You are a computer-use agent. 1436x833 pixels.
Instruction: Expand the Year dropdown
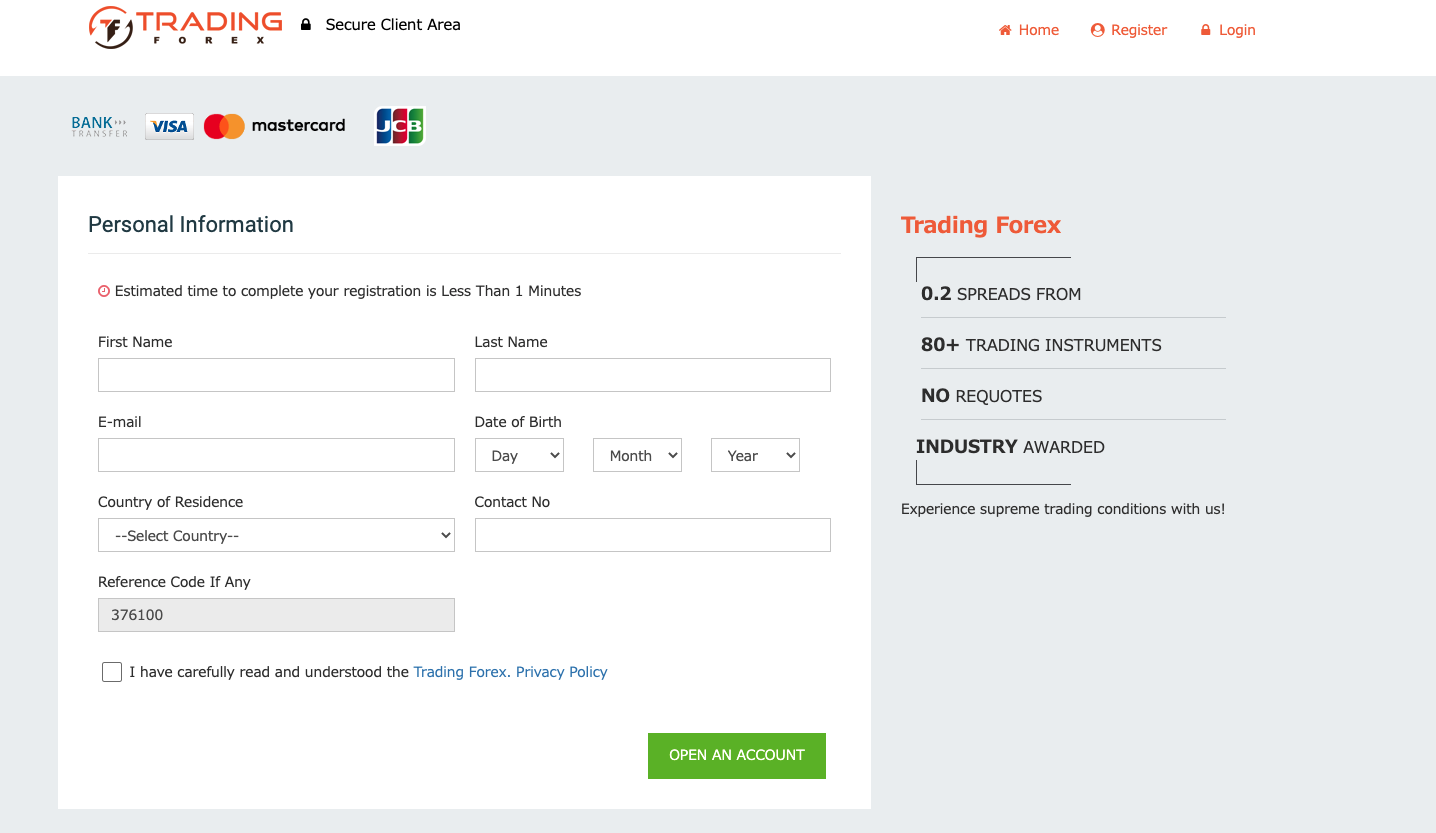click(755, 455)
